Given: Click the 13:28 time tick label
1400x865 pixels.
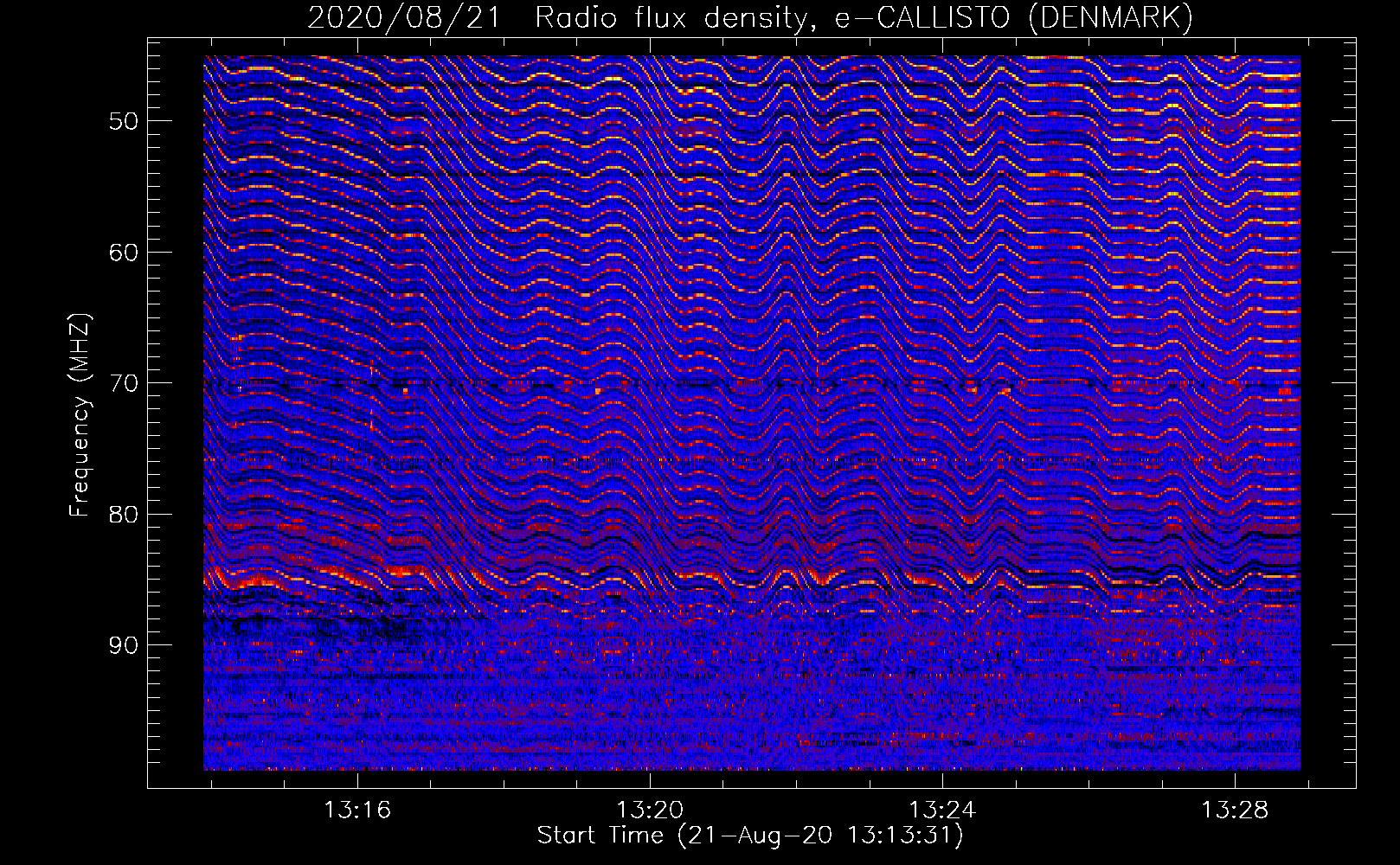Looking at the screenshot, I should point(1235,810).
